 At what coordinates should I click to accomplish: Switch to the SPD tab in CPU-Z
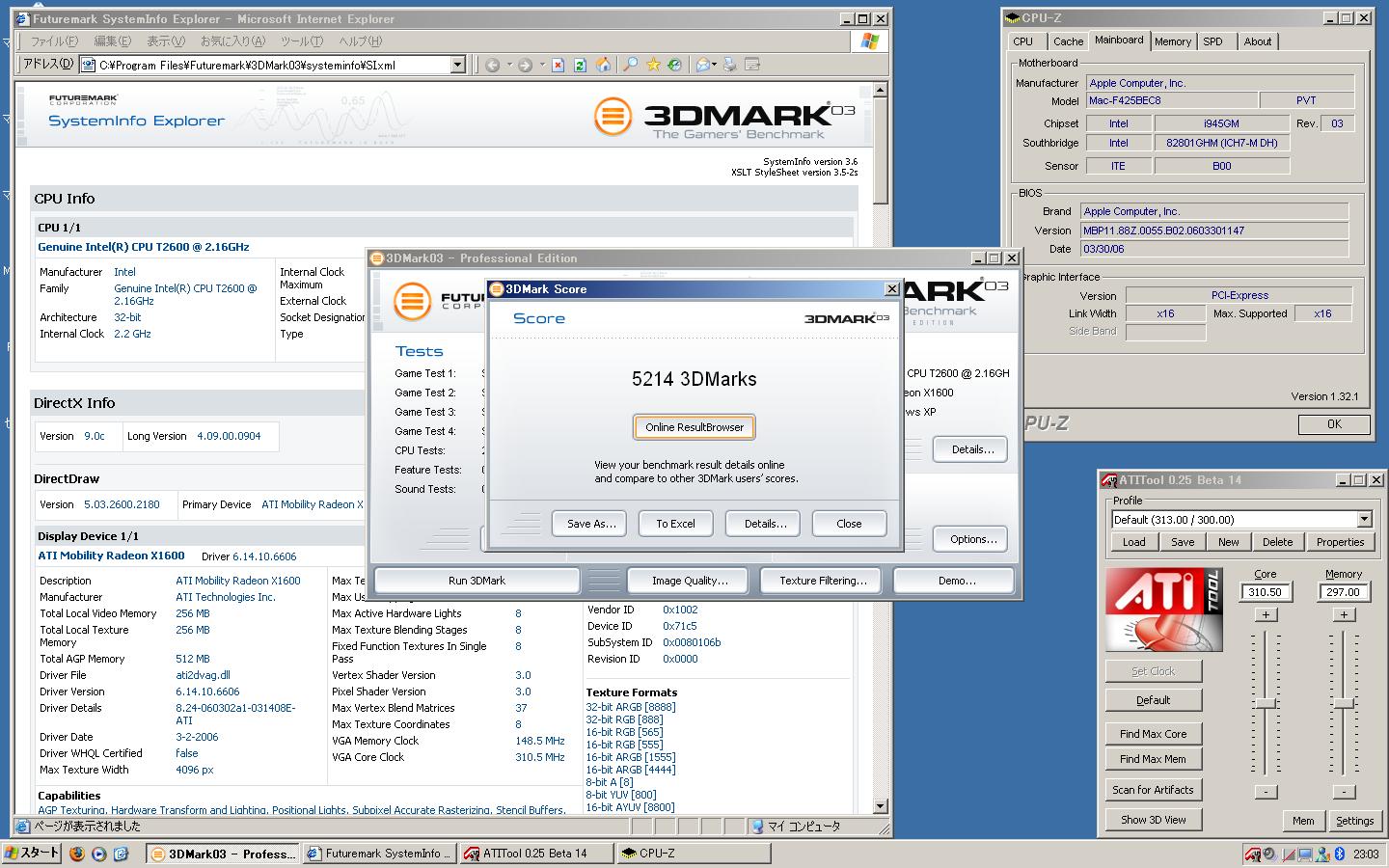point(1213,41)
